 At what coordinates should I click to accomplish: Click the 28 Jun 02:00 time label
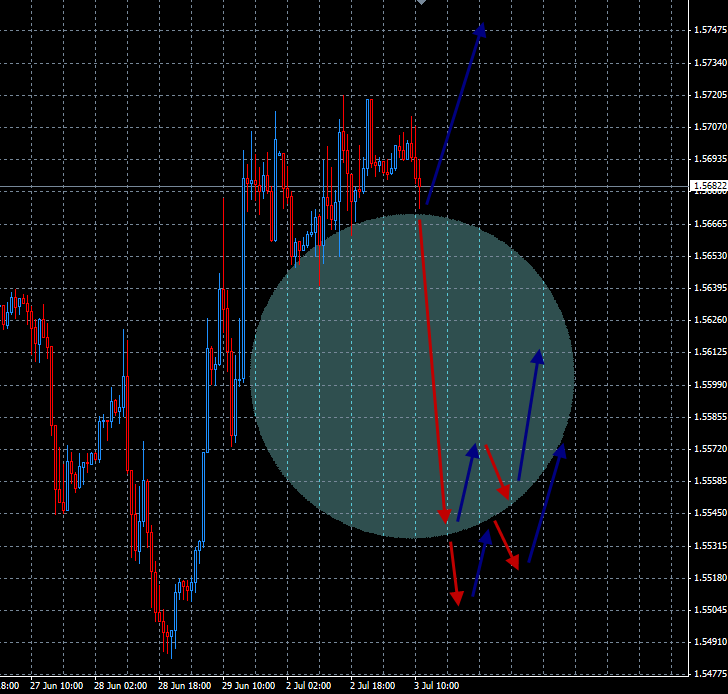click(121, 686)
